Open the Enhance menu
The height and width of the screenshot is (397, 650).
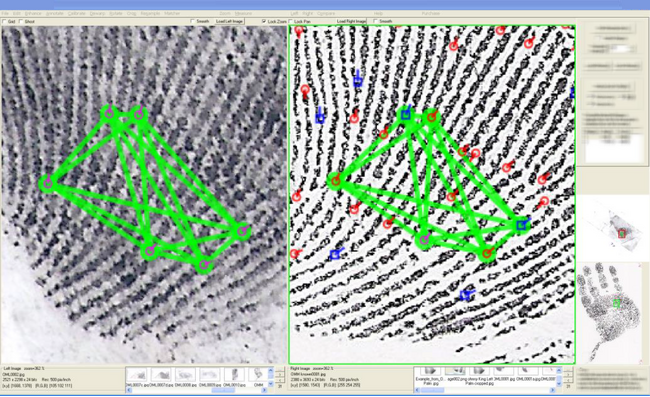point(33,14)
